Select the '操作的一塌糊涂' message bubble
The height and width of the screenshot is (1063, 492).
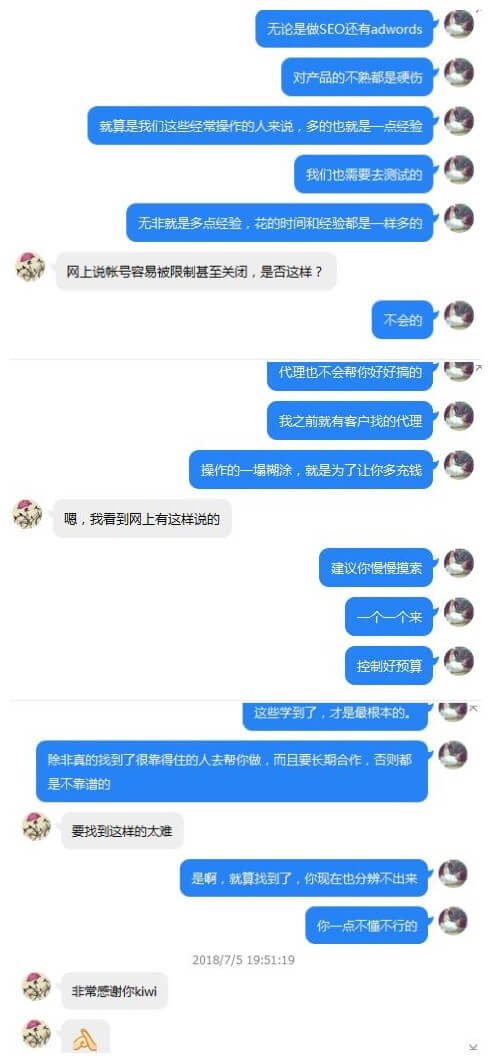click(x=311, y=470)
